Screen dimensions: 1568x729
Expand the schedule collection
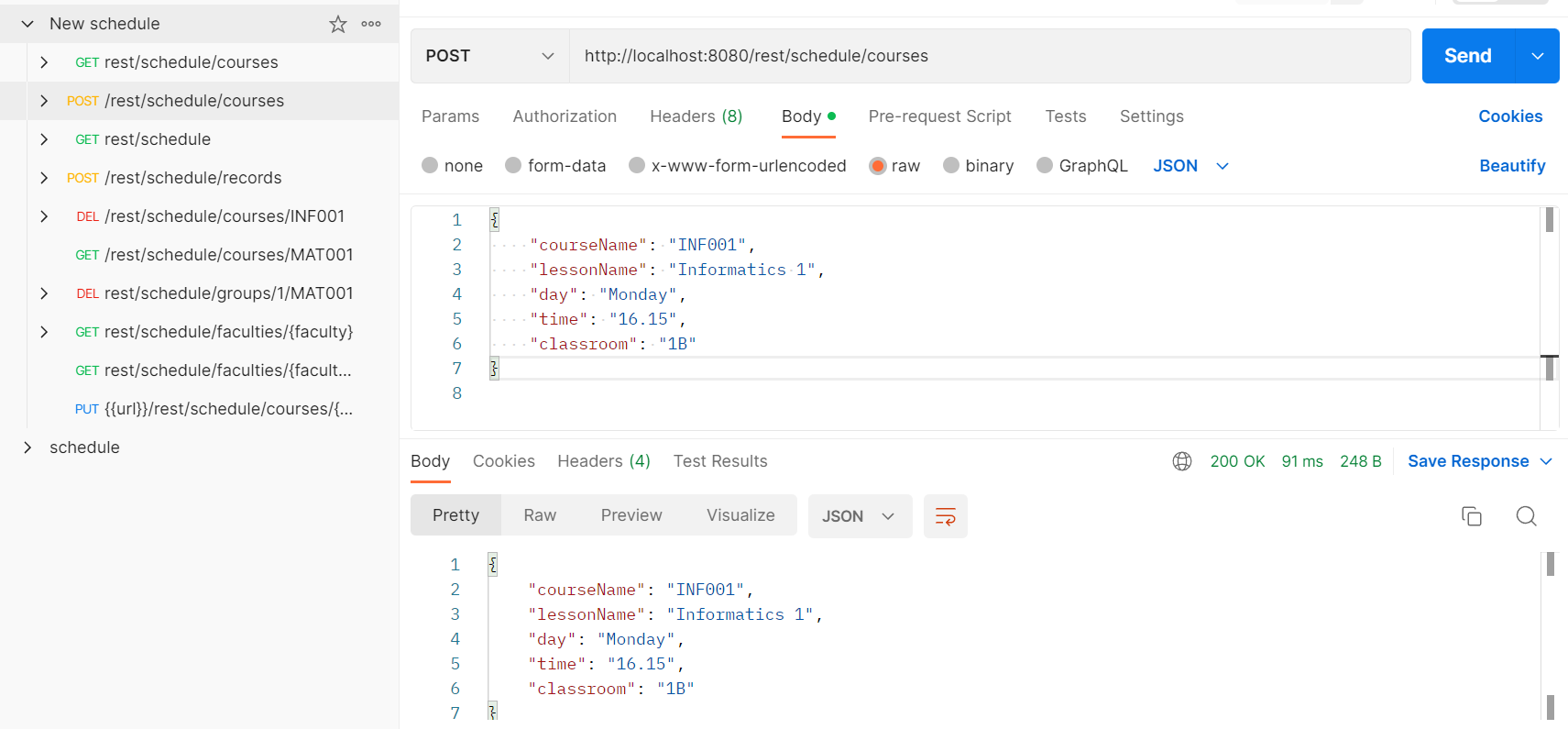point(27,447)
